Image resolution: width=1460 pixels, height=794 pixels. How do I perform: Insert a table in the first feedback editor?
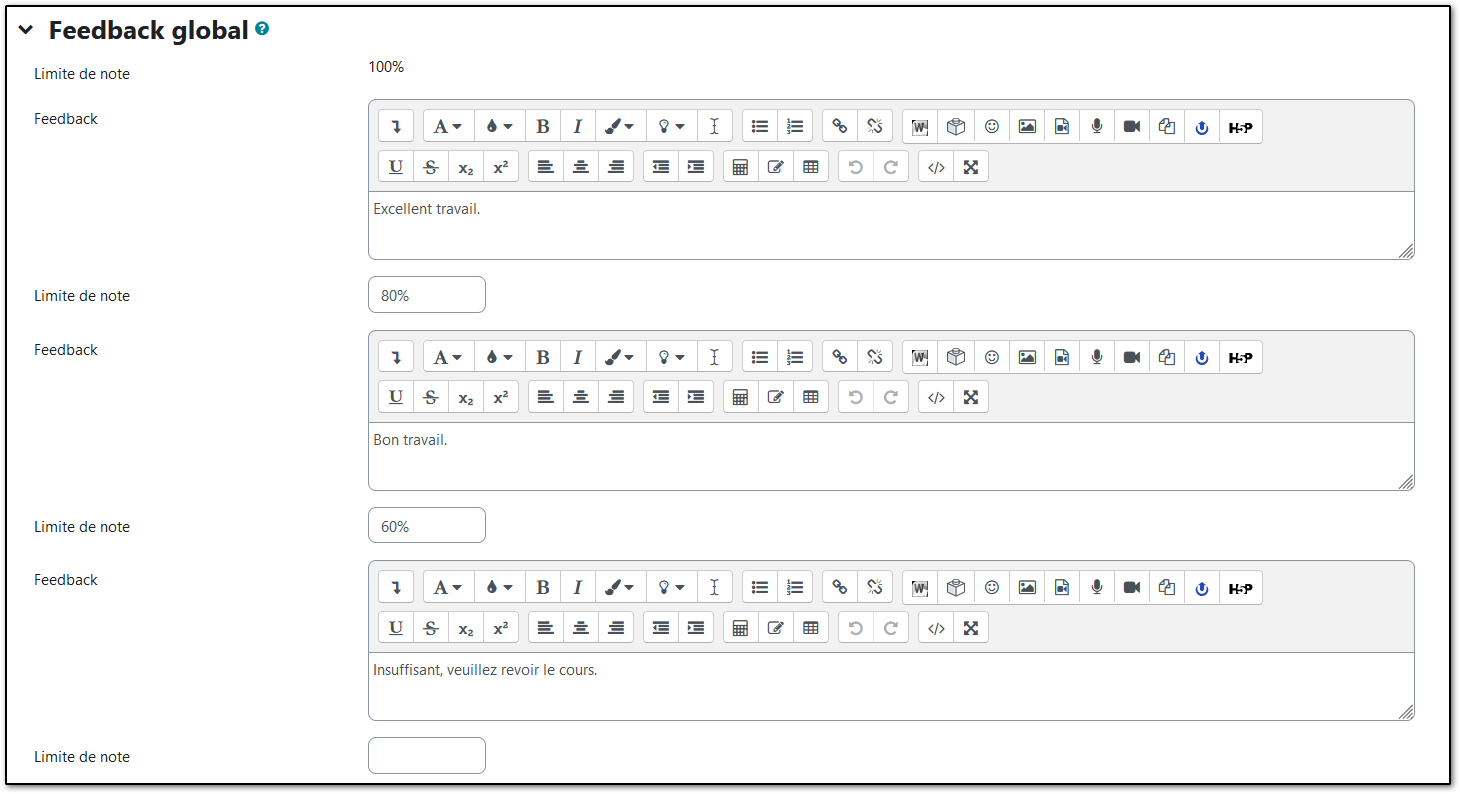(x=740, y=166)
